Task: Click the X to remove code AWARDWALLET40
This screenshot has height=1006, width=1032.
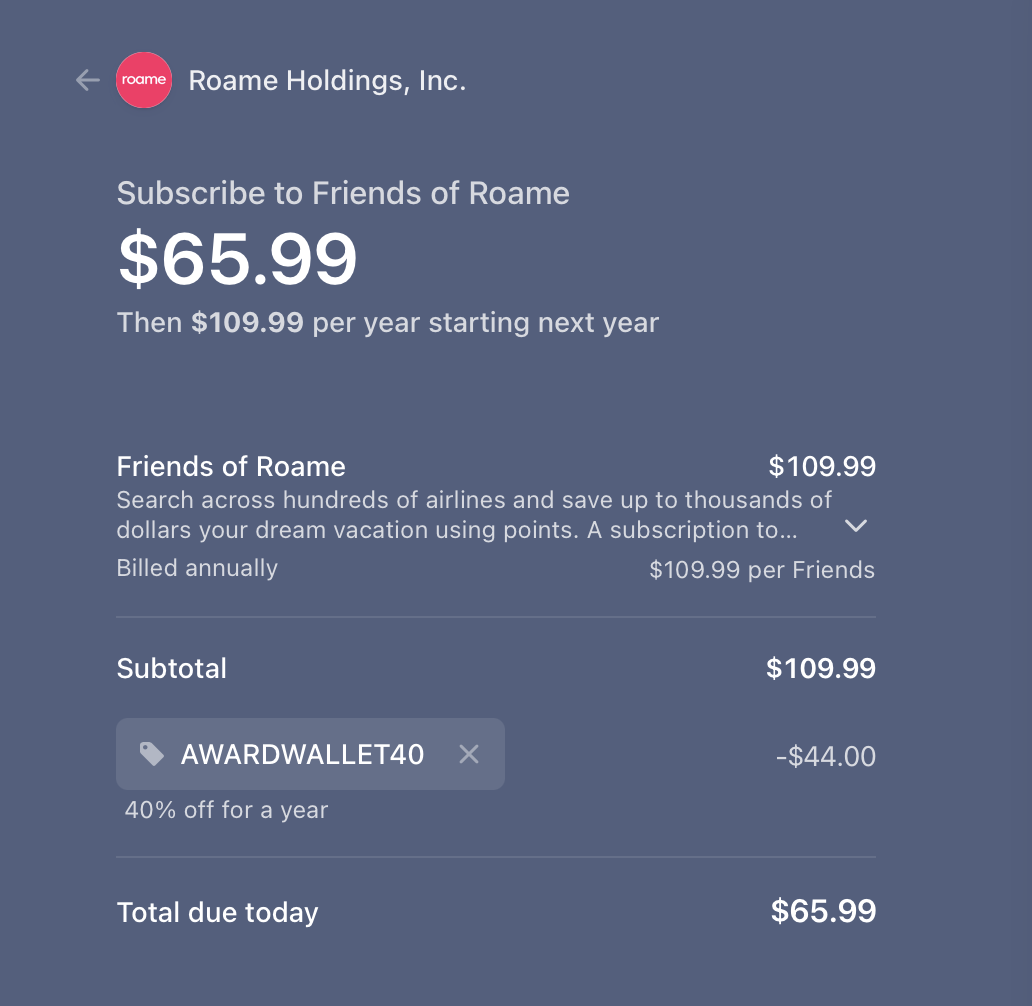Action: click(468, 754)
